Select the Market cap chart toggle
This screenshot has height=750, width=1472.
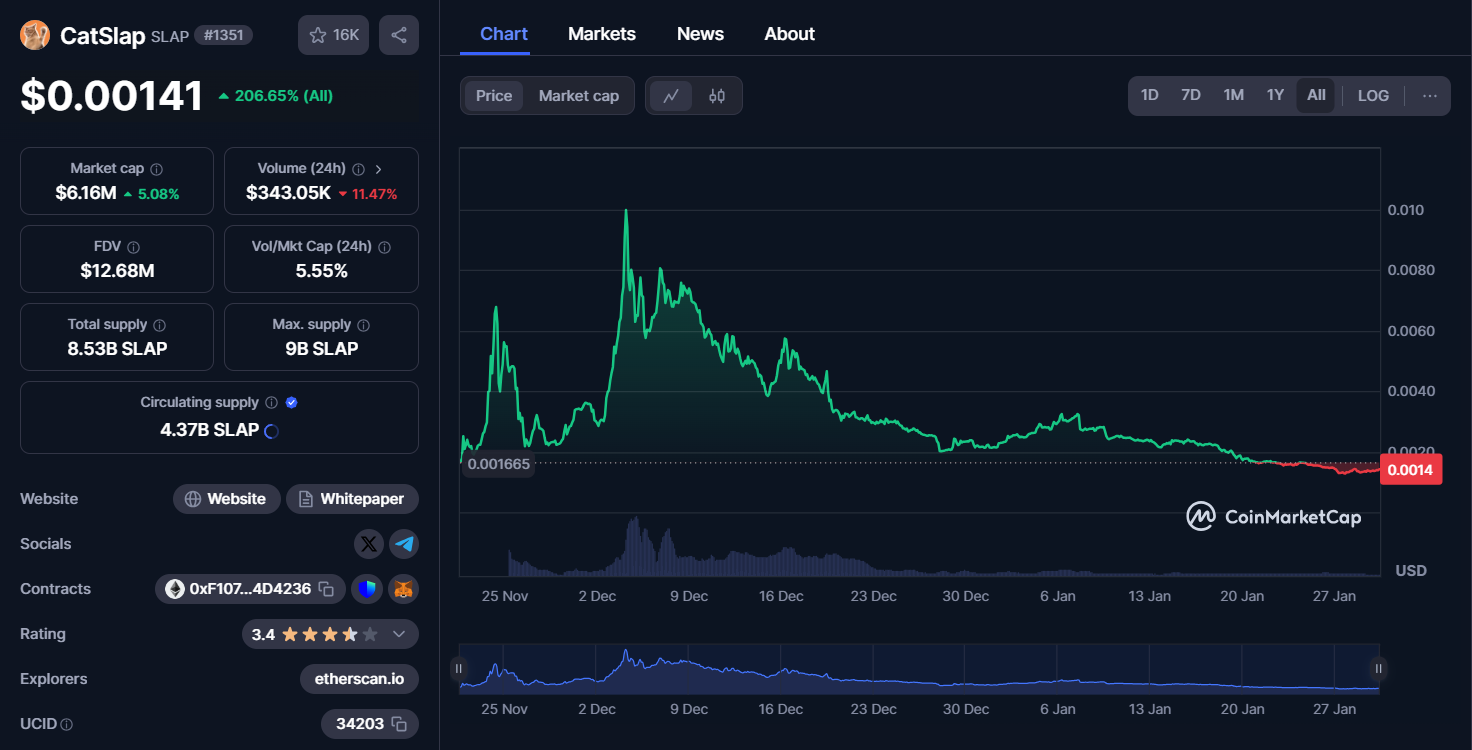579,96
